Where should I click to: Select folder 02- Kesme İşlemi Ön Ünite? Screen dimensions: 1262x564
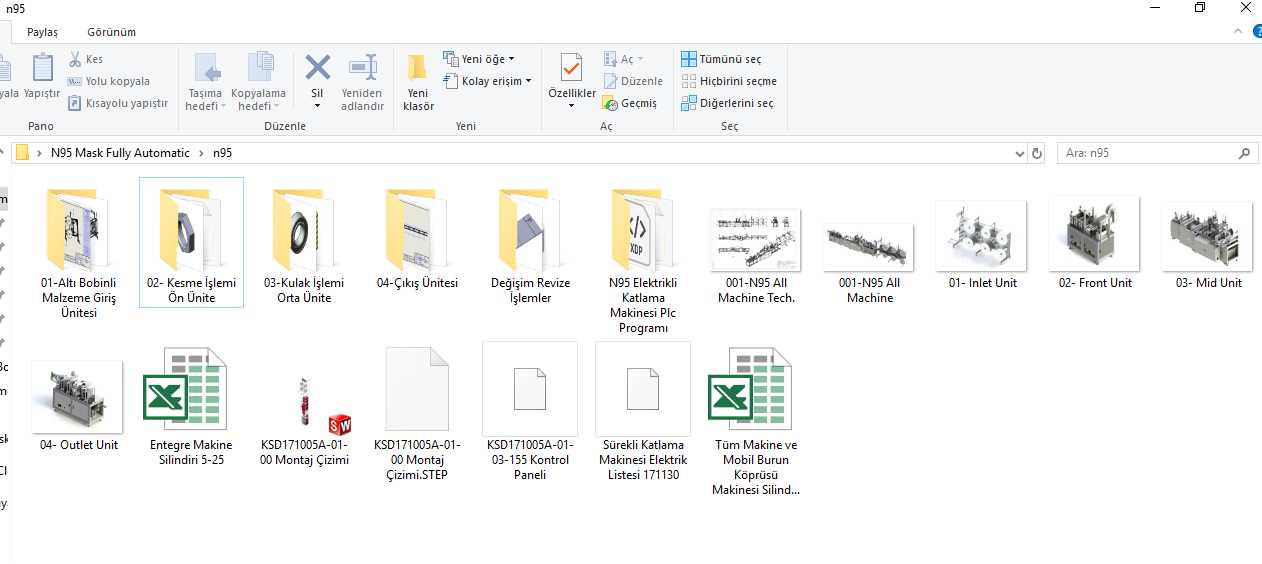[x=191, y=242]
